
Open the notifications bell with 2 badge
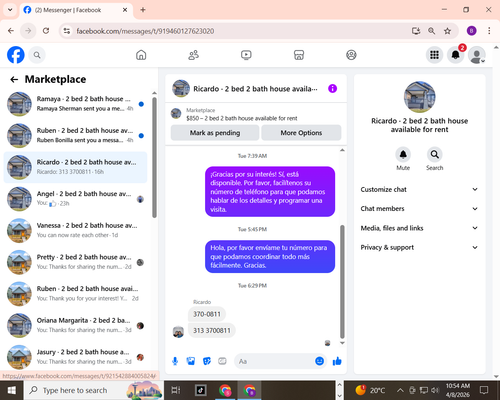[456, 54]
